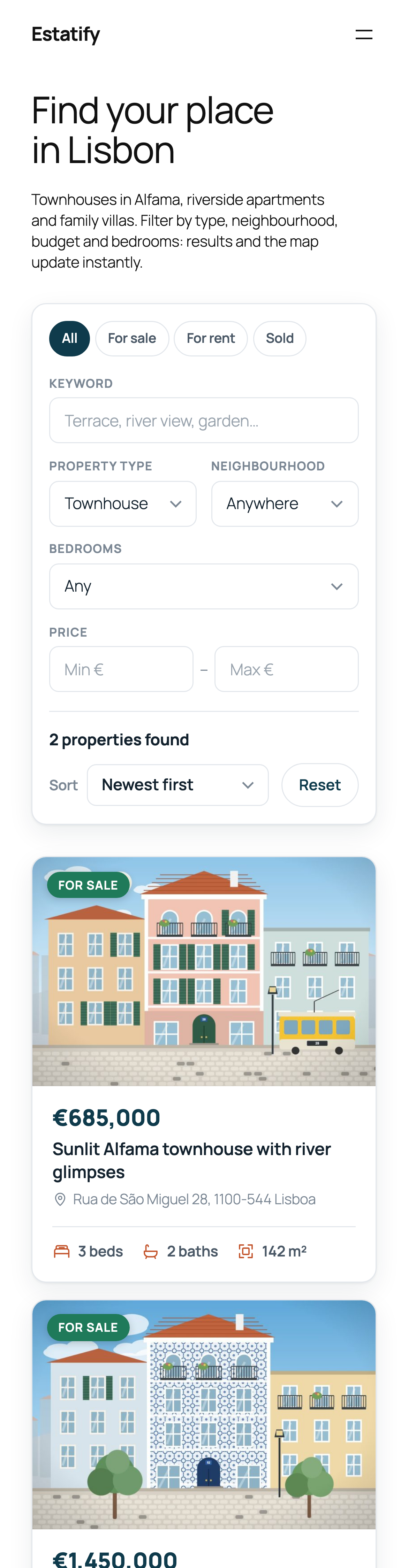Click the Estatify logo
Viewport: 408px width, 1568px height.
66,35
